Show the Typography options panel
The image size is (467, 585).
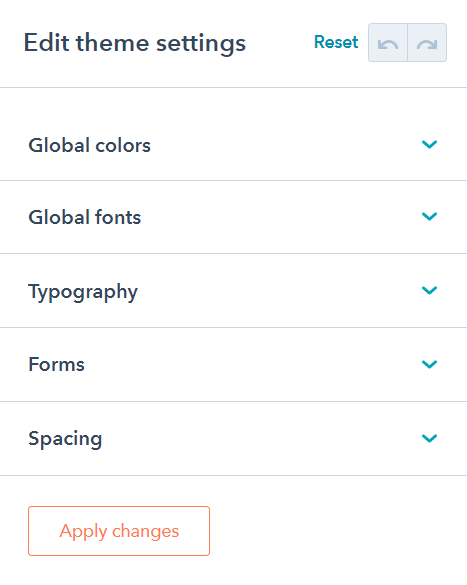pyautogui.click(x=234, y=291)
